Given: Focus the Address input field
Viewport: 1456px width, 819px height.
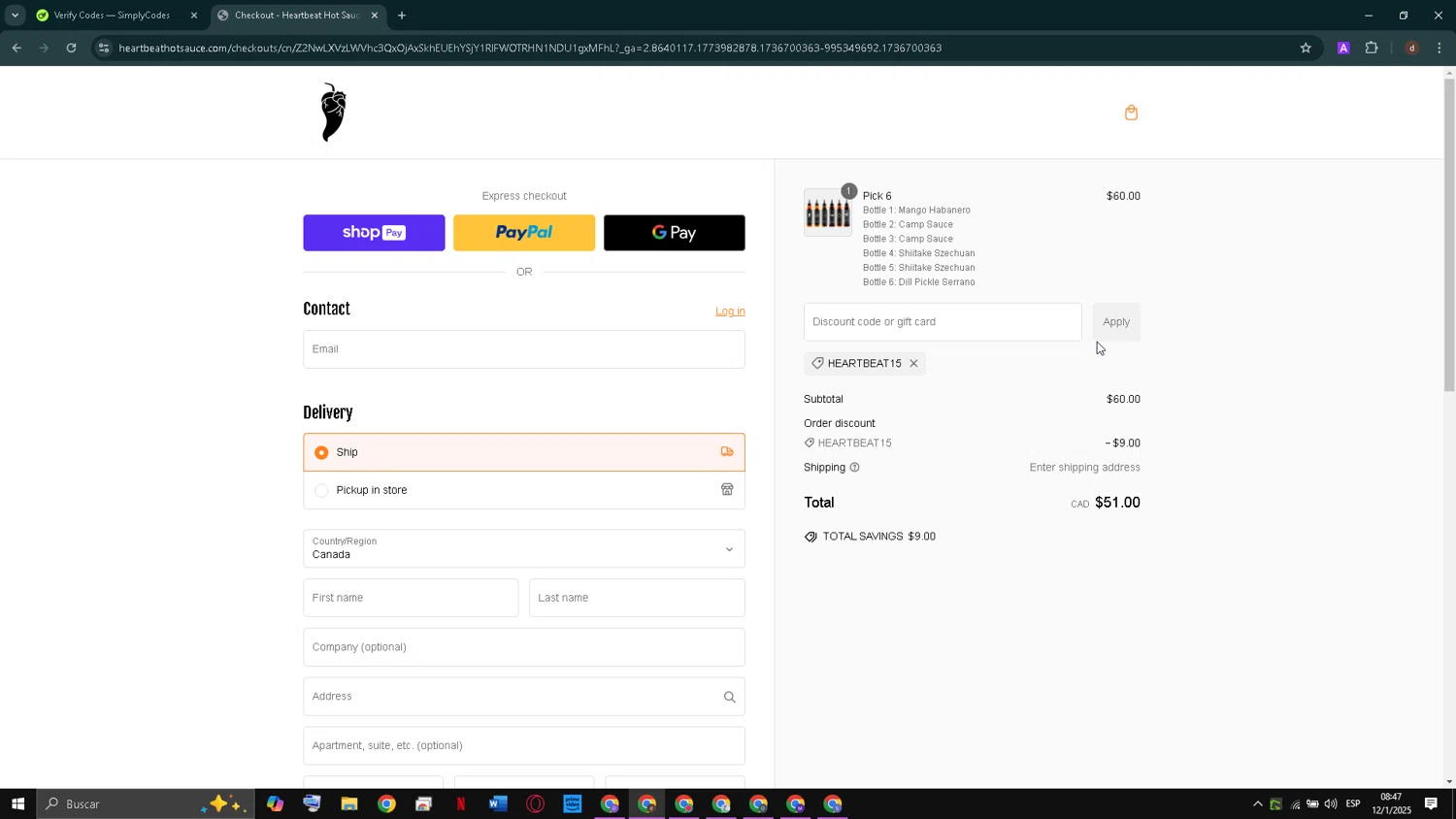Looking at the screenshot, I should click(x=524, y=697).
